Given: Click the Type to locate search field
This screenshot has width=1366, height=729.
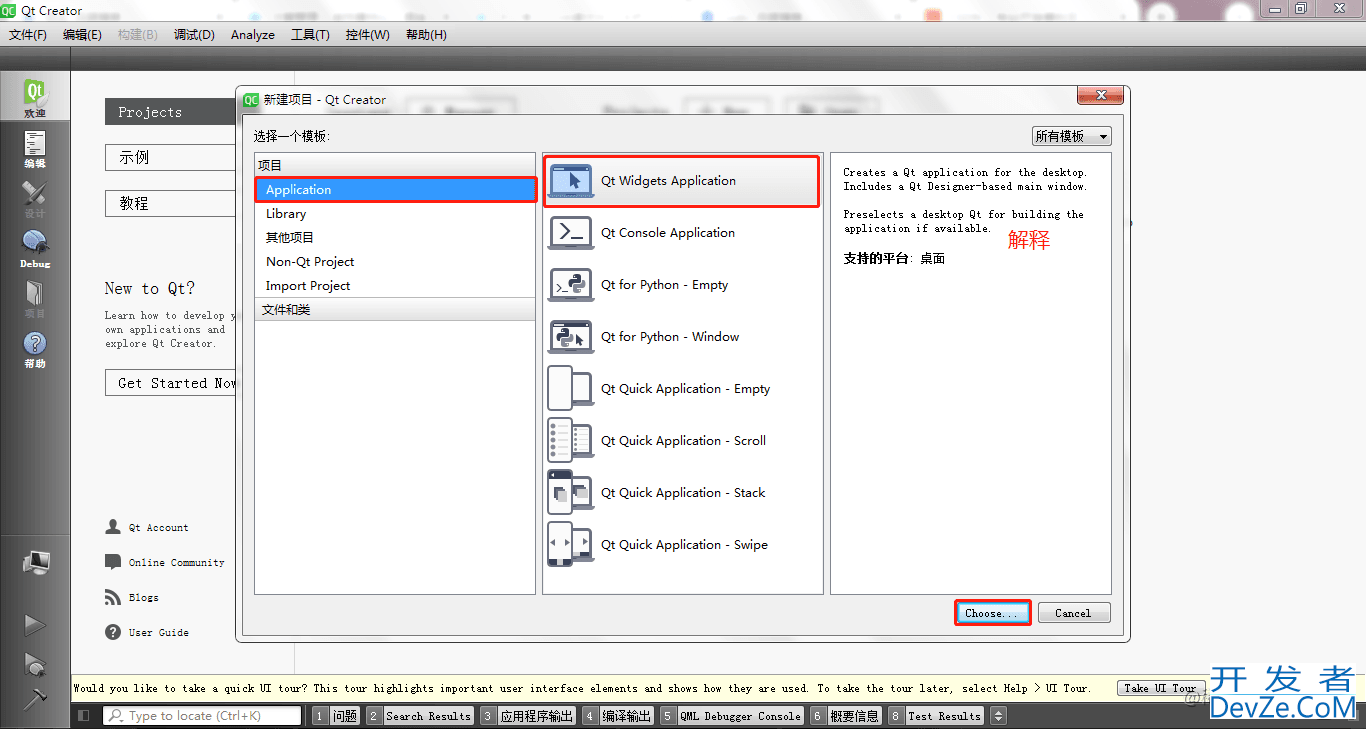Looking at the screenshot, I should tap(202, 716).
